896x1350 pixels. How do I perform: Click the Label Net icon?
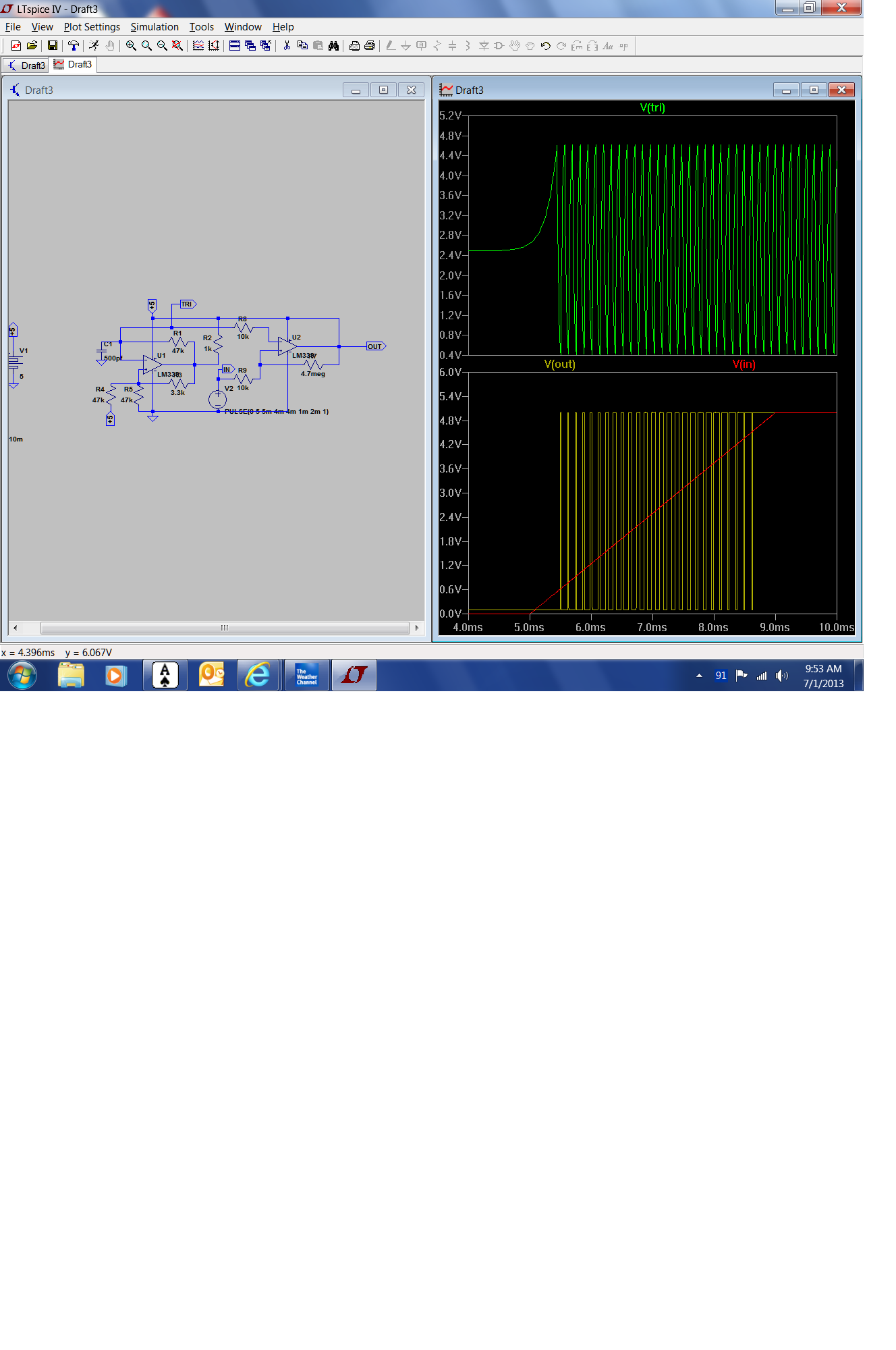(422, 46)
